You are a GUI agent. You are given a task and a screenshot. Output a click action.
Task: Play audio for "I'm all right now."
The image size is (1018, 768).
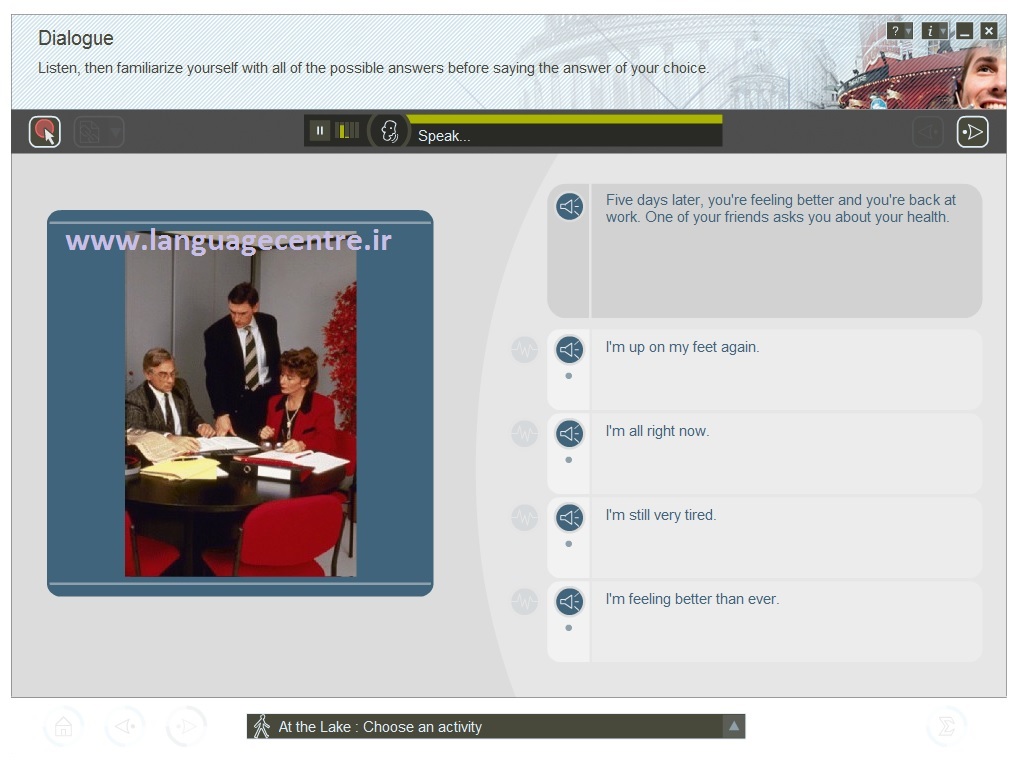coord(569,434)
